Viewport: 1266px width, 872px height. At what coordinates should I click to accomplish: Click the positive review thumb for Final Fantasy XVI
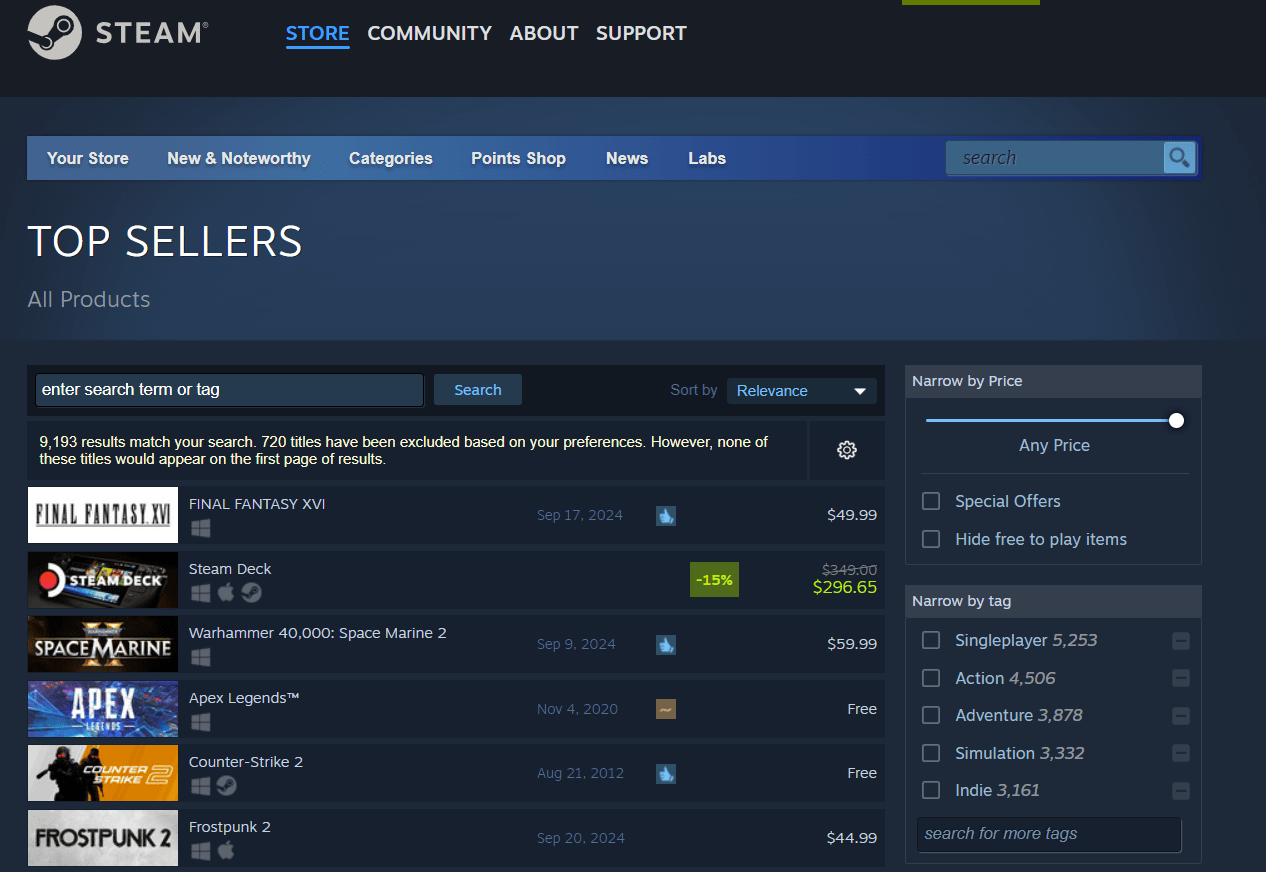click(666, 516)
